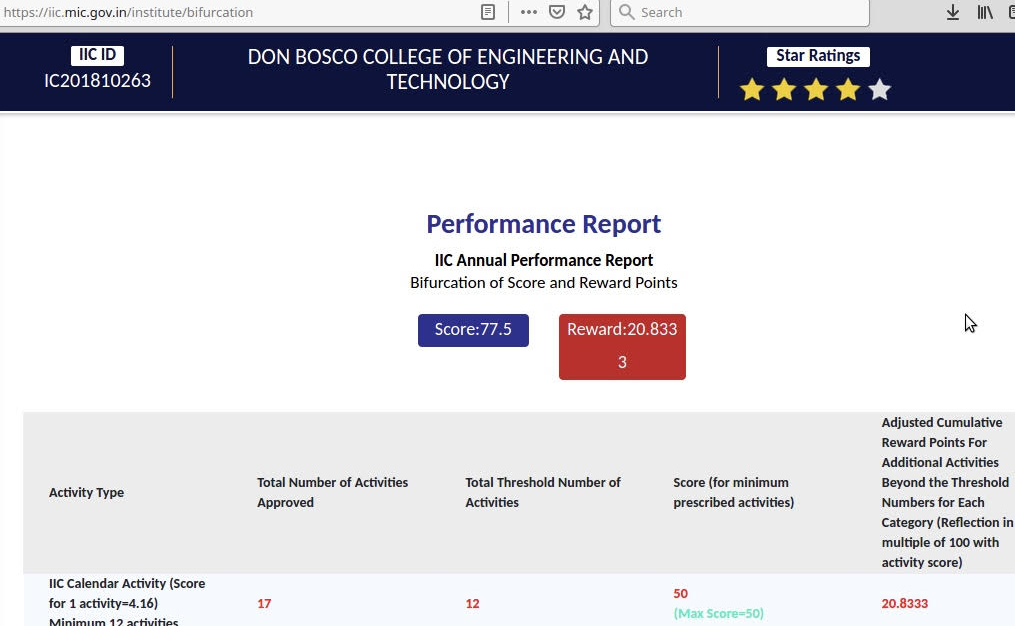Save page to Pocket icon
1015x626 pixels.
coord(557,12)
